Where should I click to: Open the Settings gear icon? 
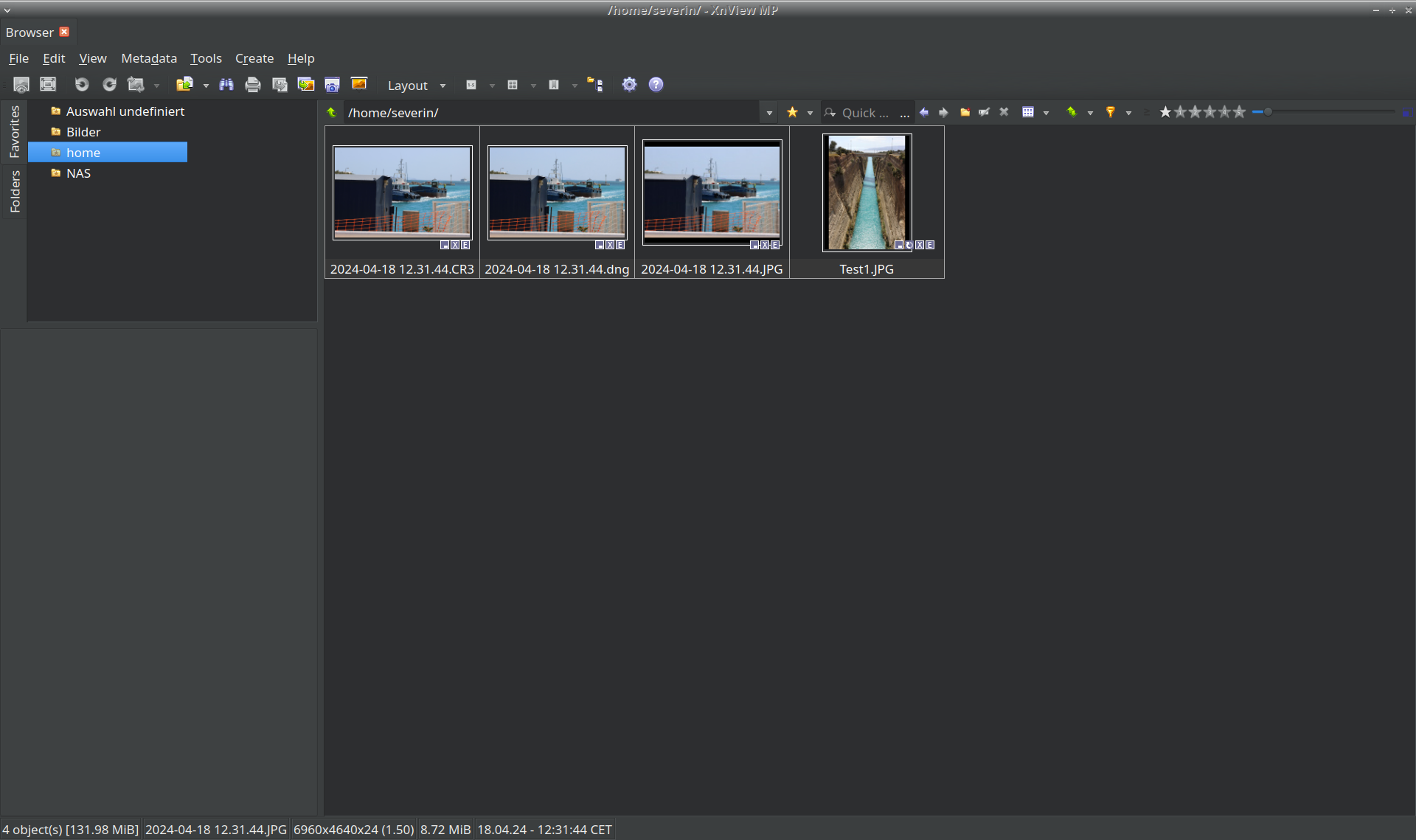click(629, 85)
